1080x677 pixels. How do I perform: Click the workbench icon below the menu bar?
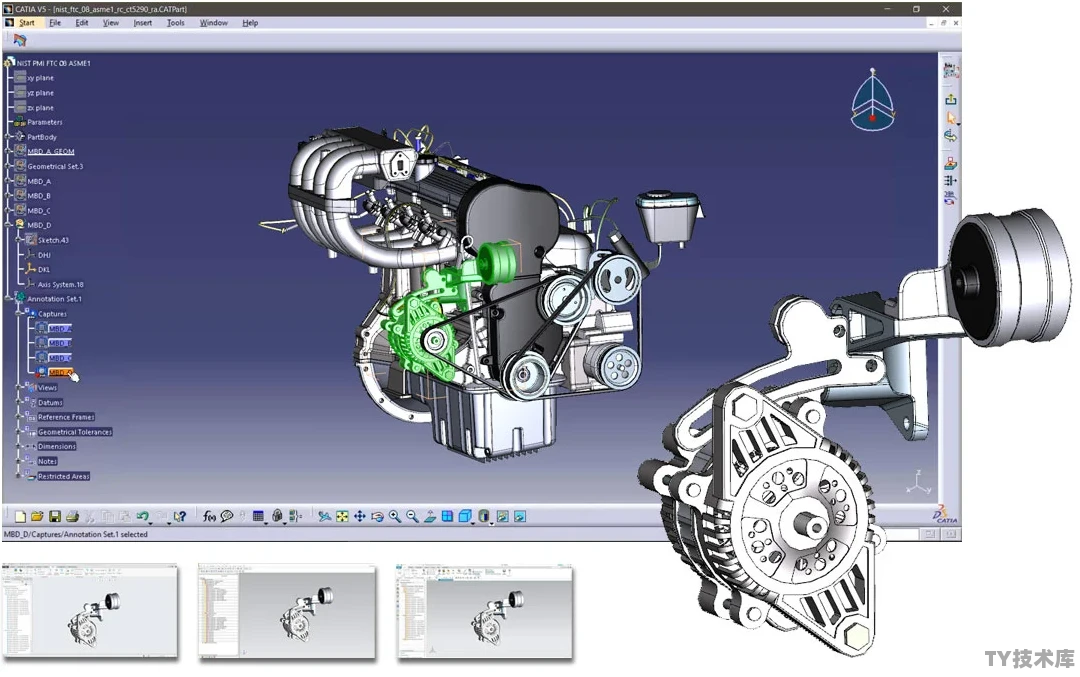coord(19,41)
